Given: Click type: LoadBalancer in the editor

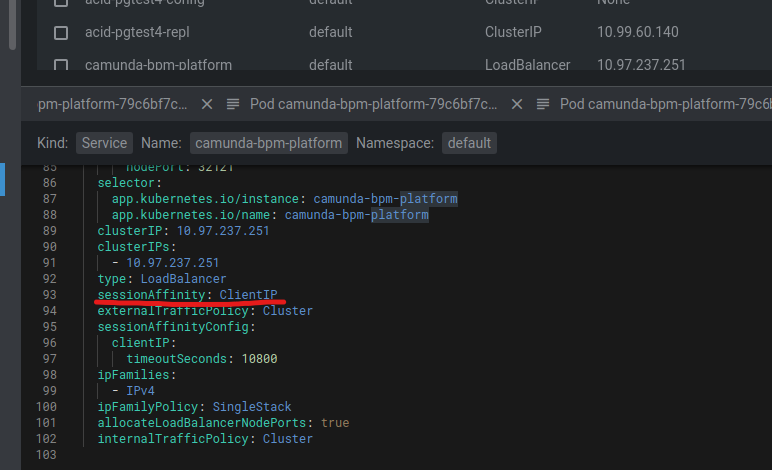Looking at the screenshot, I should click(x=162, y=279).
